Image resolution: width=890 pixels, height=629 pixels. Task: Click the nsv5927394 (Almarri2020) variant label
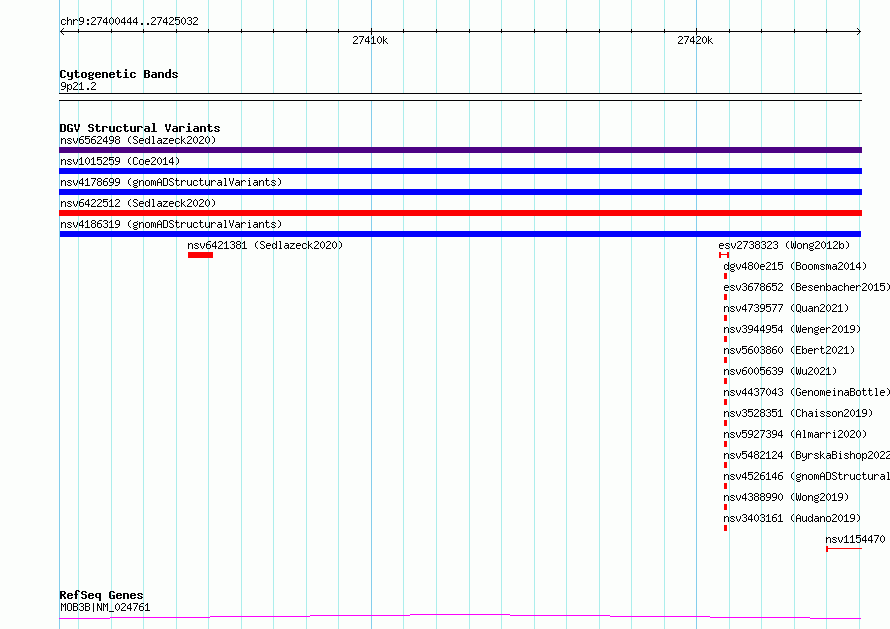coord(795,434)
